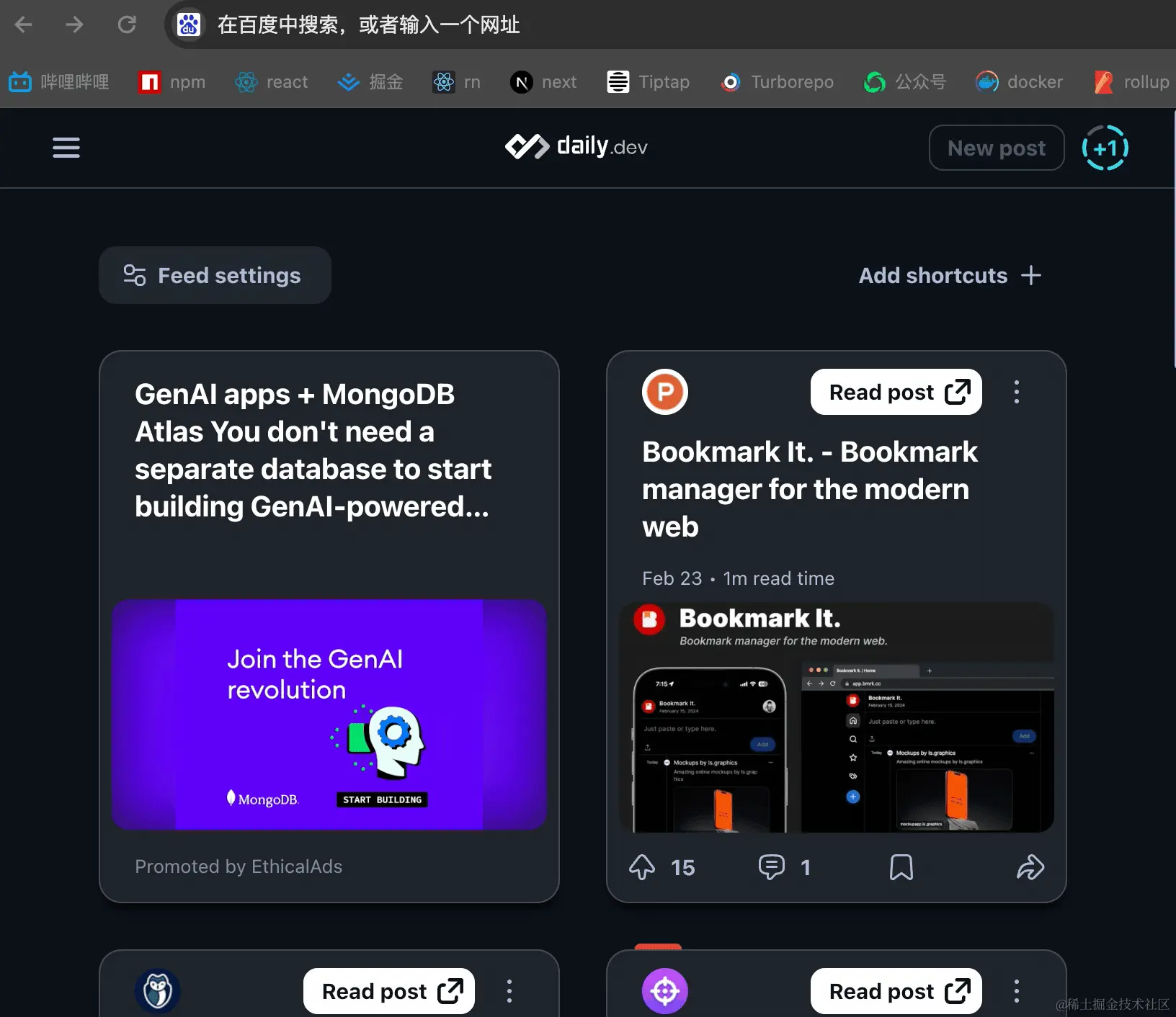Click the Baidu search engine icon

[189, 25]
